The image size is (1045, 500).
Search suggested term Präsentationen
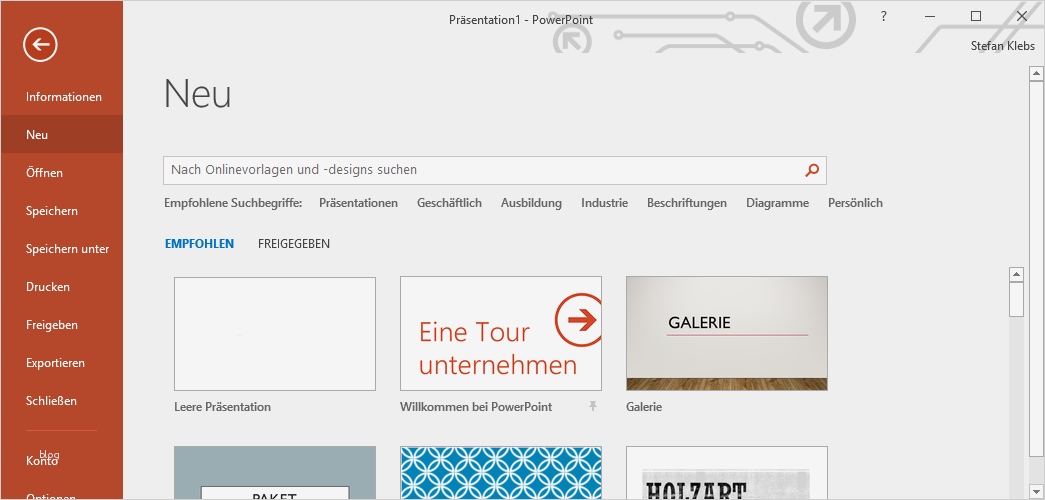click(359, 203)
